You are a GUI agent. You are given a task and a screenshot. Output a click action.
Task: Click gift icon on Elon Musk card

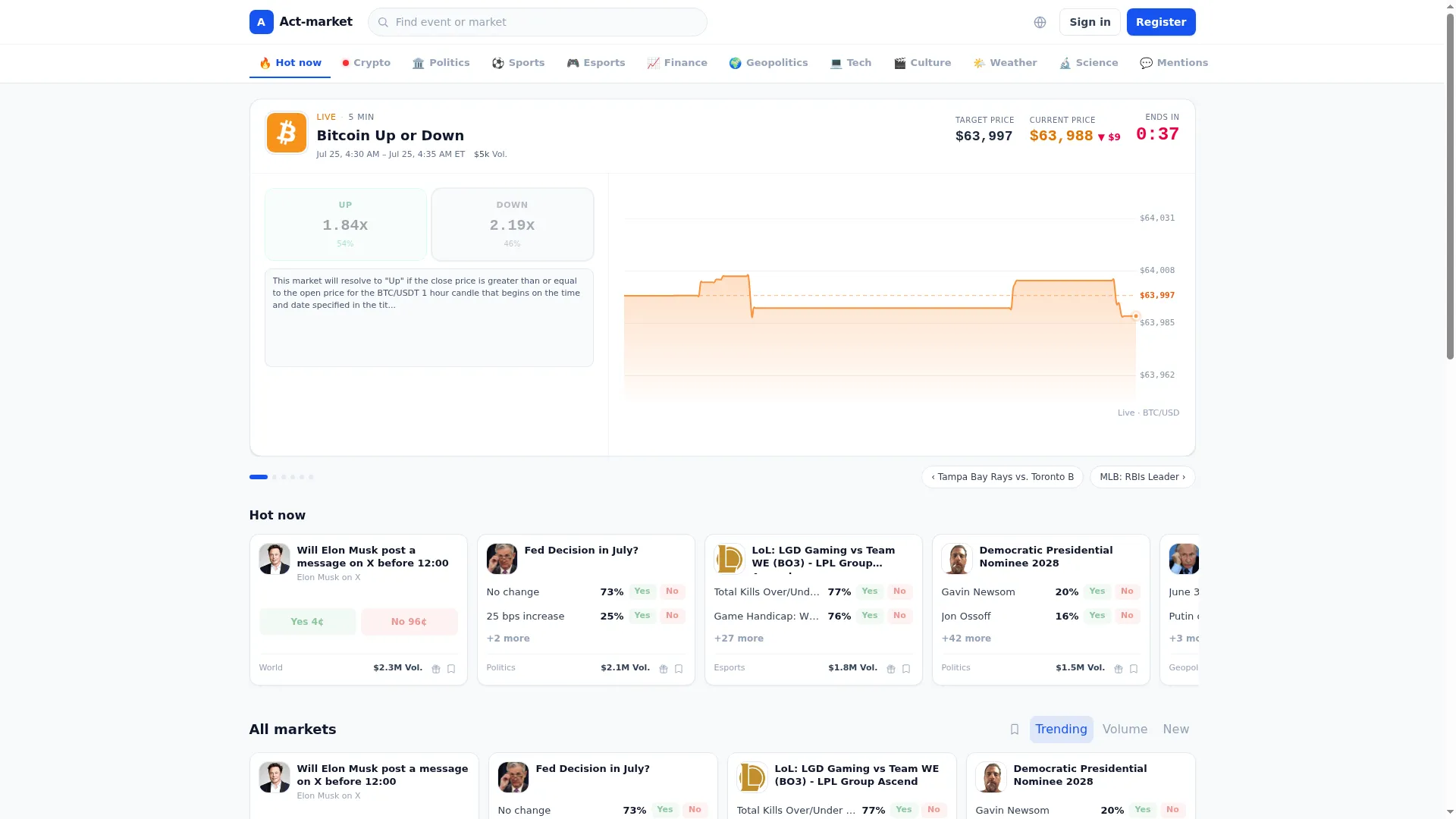[x=435, y=669]
